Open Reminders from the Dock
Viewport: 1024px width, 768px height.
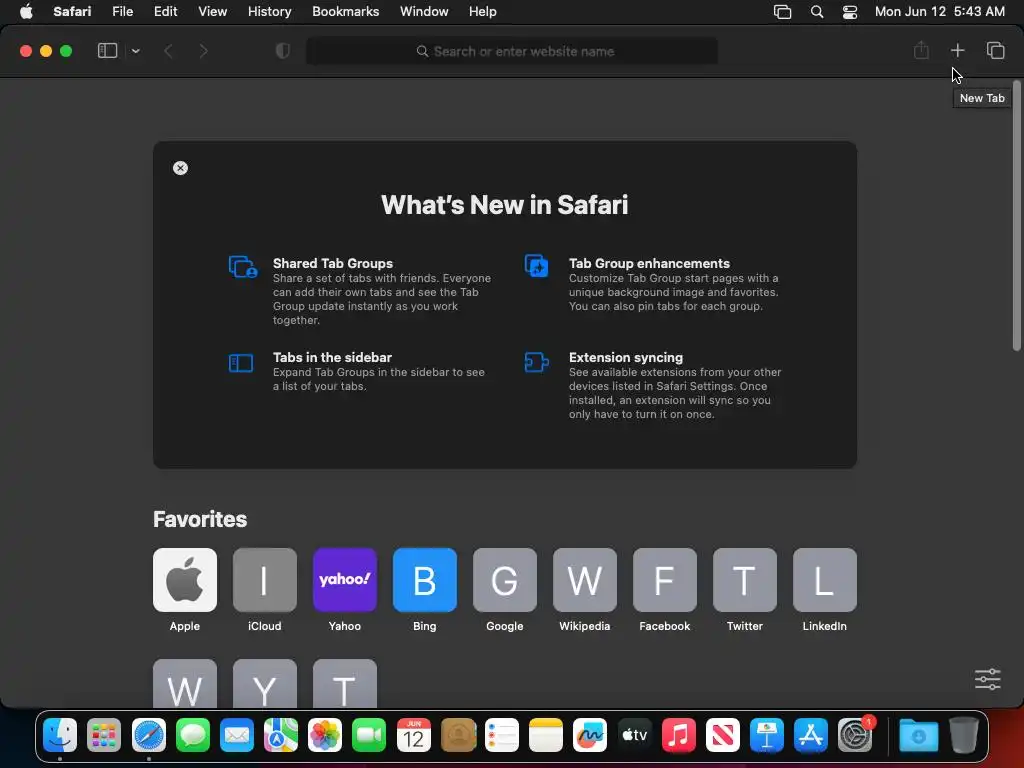502,735
